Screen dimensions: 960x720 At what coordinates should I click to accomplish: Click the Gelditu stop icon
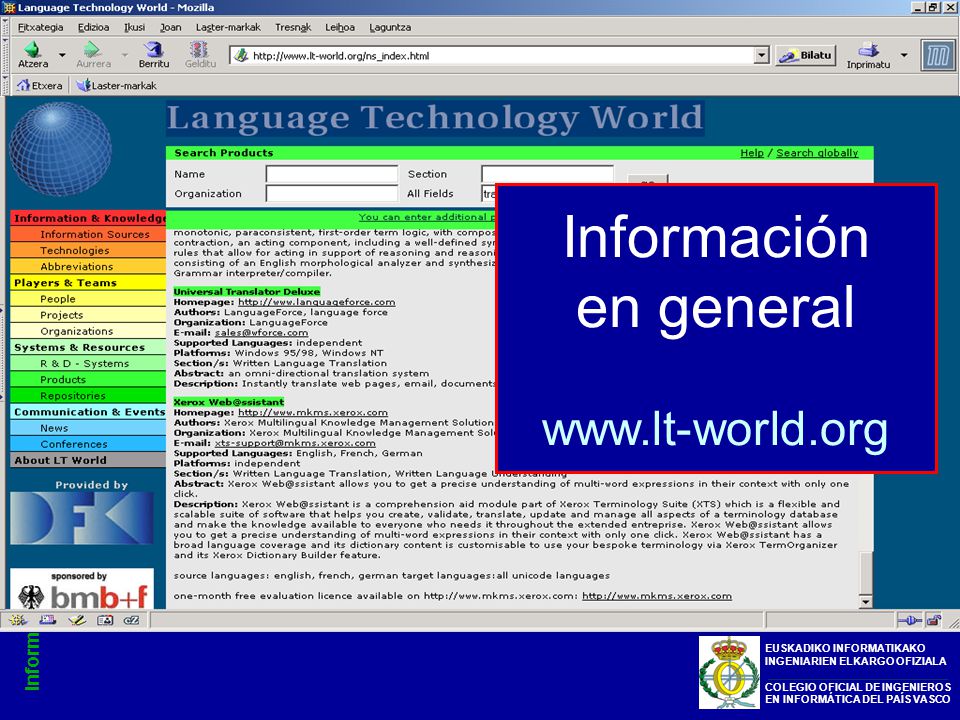point(199,50)
